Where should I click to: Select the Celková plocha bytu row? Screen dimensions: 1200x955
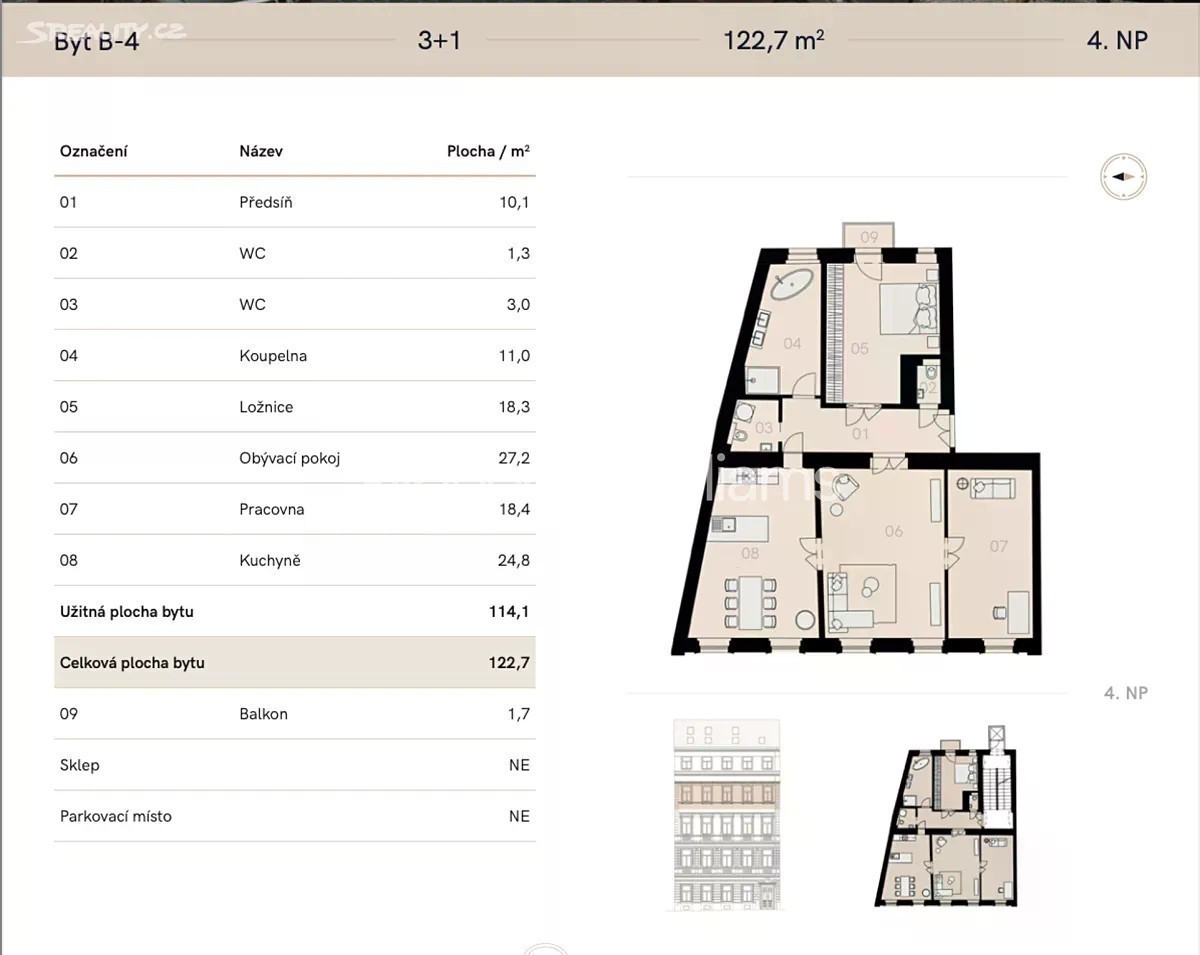tap(294, 662)
